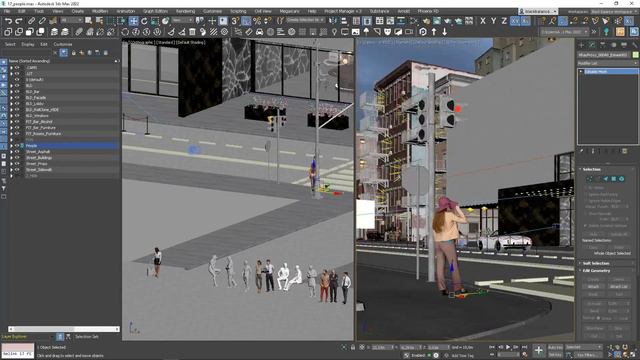Constrain to the Y axis
640x360 pixels.
click(x=493, y=21)
